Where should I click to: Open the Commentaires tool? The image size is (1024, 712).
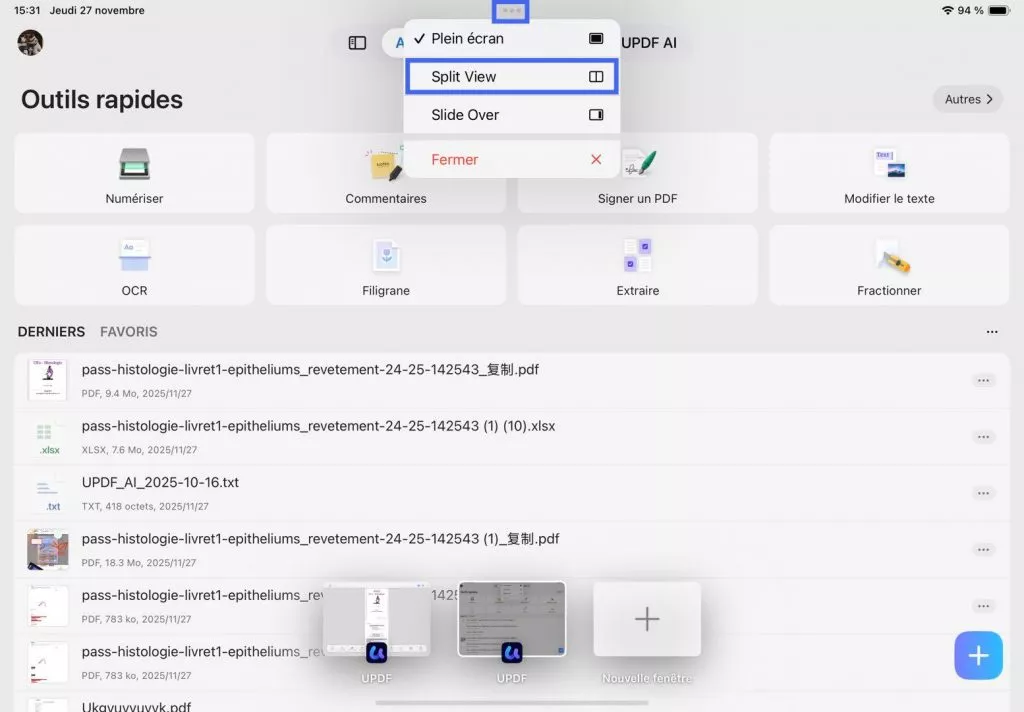[x=385, y=173]
